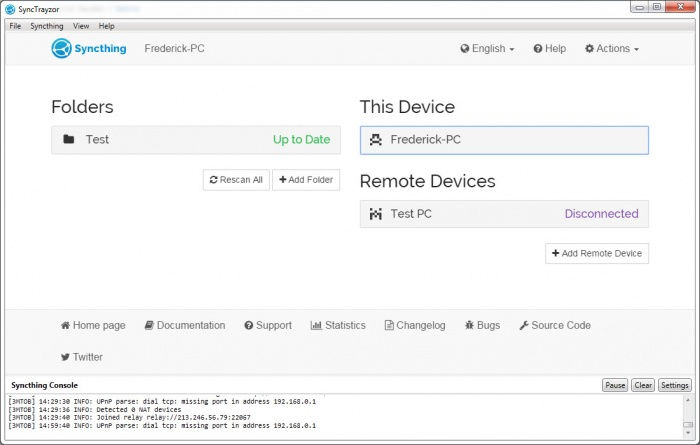
Task: Clear the Syncthing console
Action: click(643, 385)
